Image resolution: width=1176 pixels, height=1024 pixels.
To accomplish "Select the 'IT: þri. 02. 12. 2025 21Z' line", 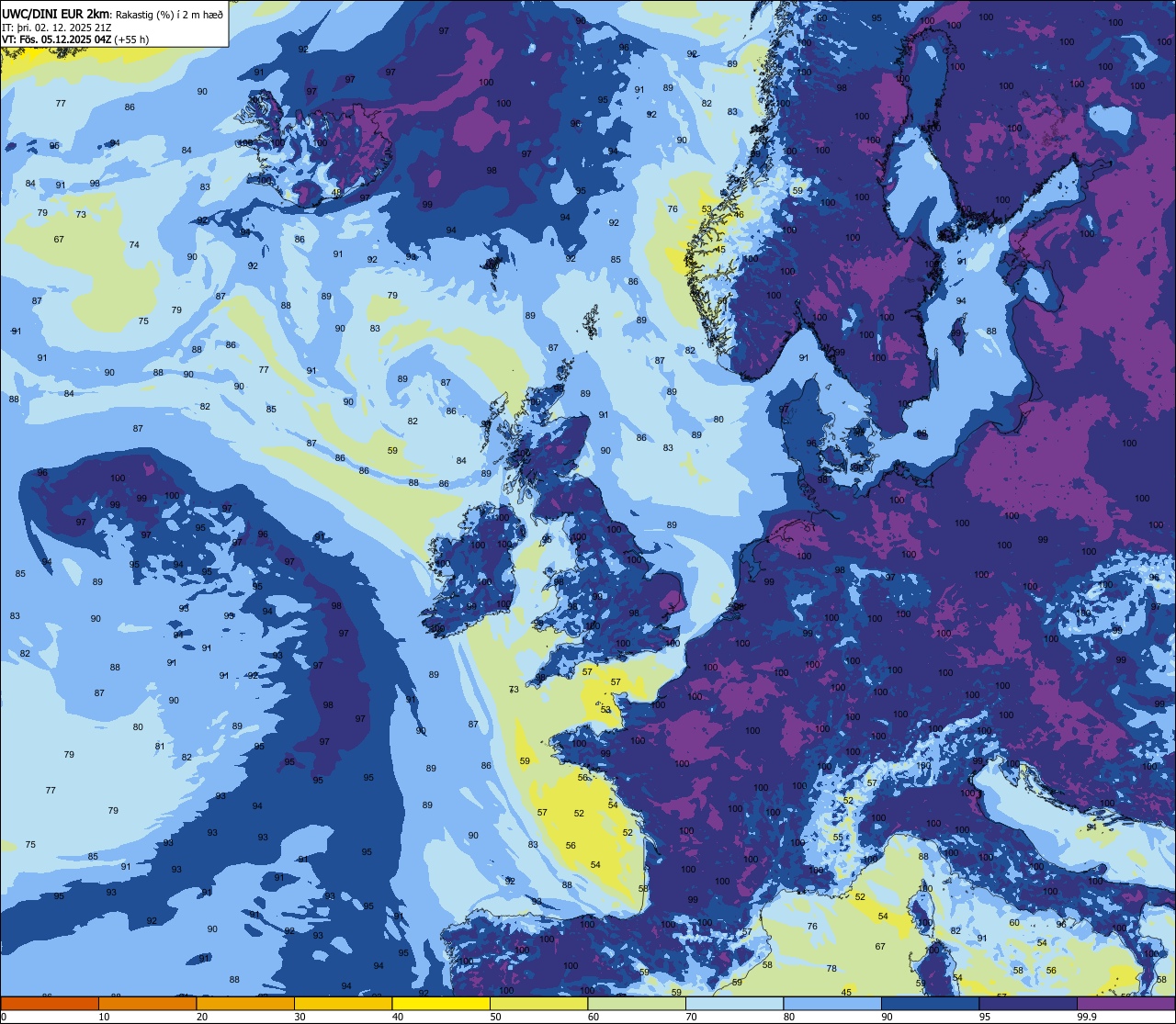I will point(55,28).
